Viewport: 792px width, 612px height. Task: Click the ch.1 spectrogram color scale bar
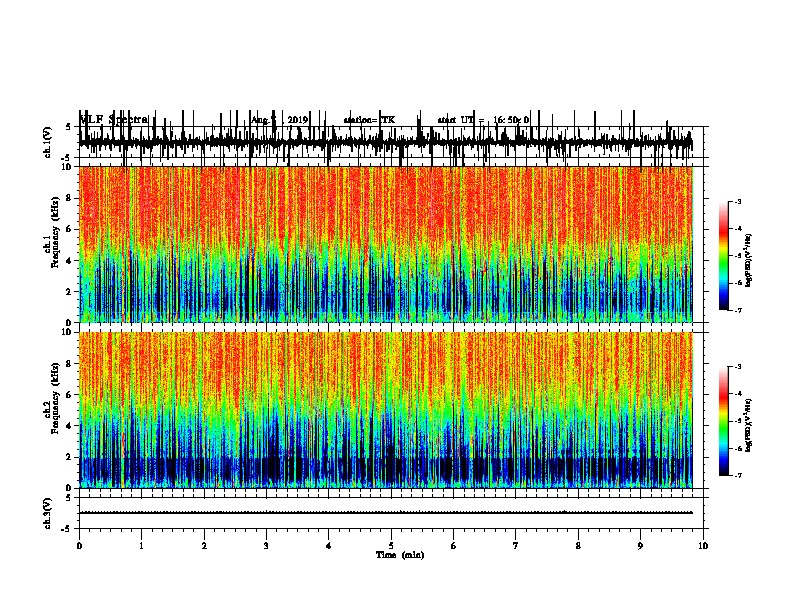723,256
